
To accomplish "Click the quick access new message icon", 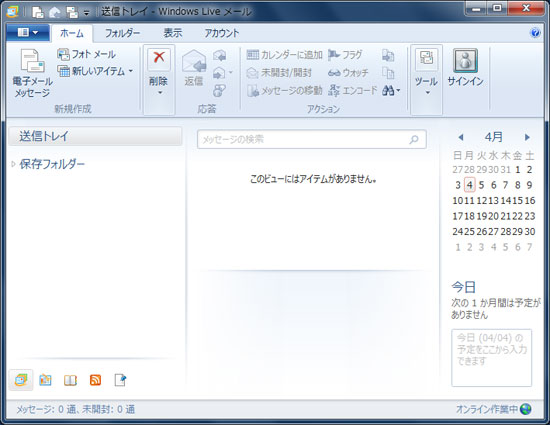I will point(38,12).
